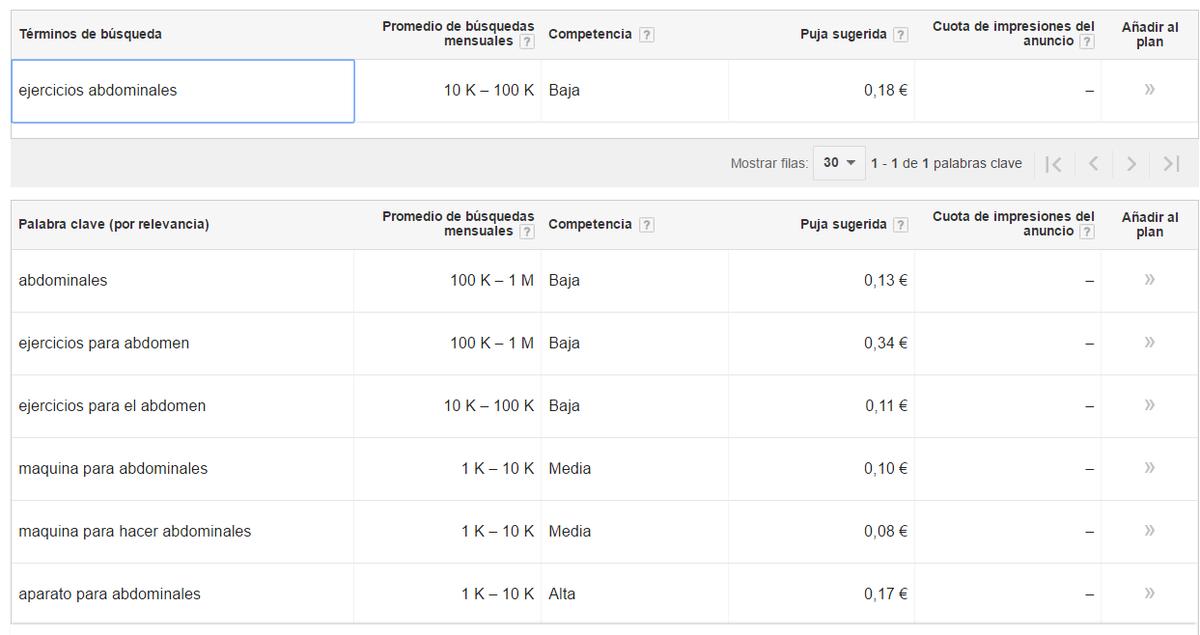Select the 'ejercicios abdominales' input field
This screenshot has width=1200, height=635.
pos(180,89)
